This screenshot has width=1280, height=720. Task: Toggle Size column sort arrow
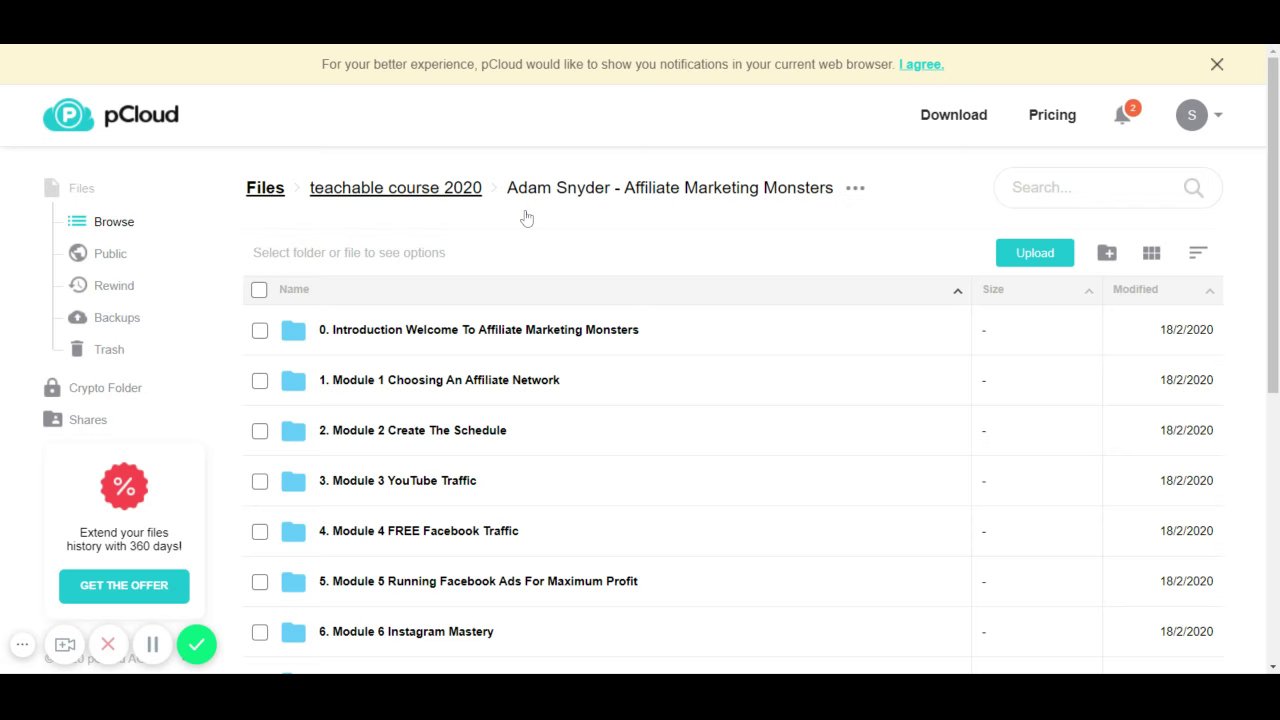(x=1089, y=291)
